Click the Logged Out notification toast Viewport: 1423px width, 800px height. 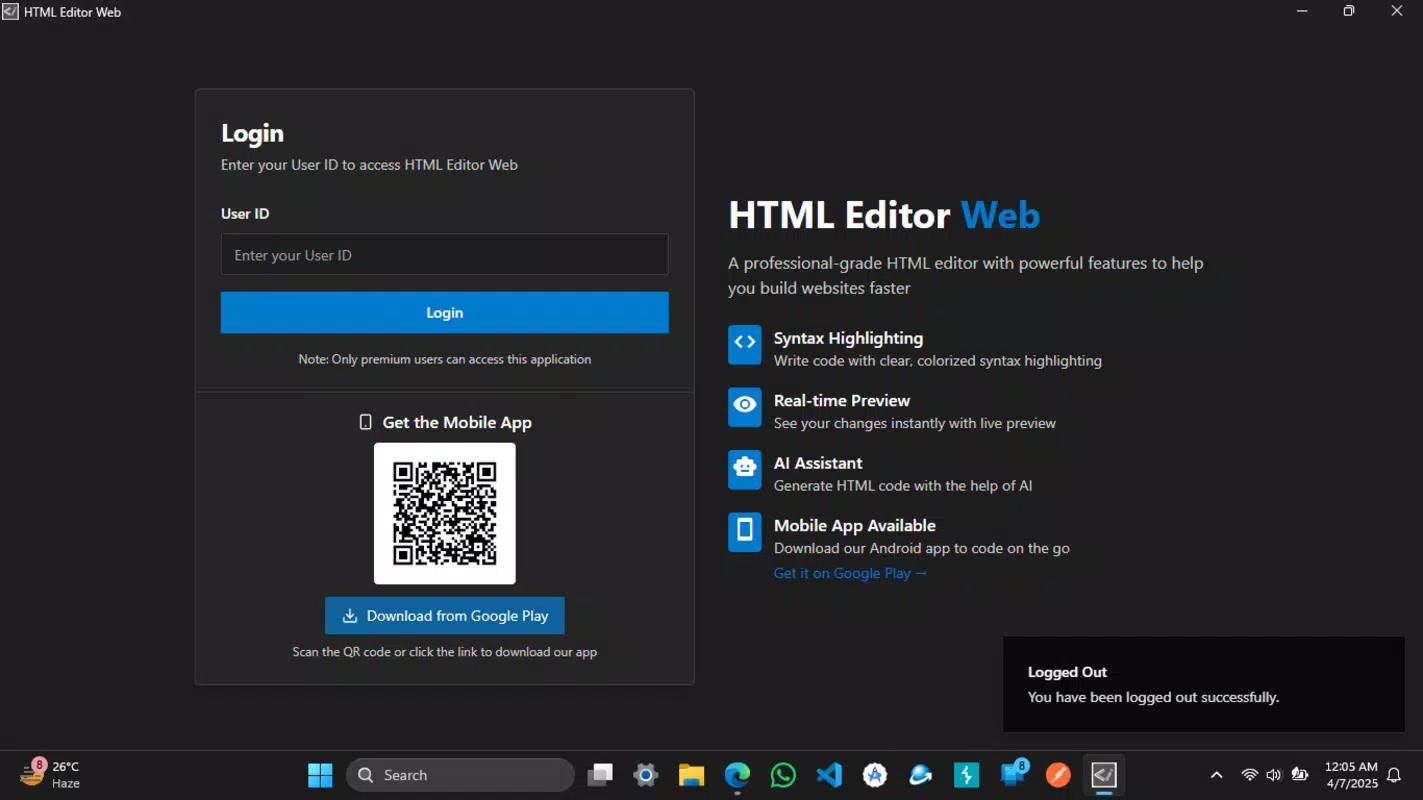point(1204,684)
